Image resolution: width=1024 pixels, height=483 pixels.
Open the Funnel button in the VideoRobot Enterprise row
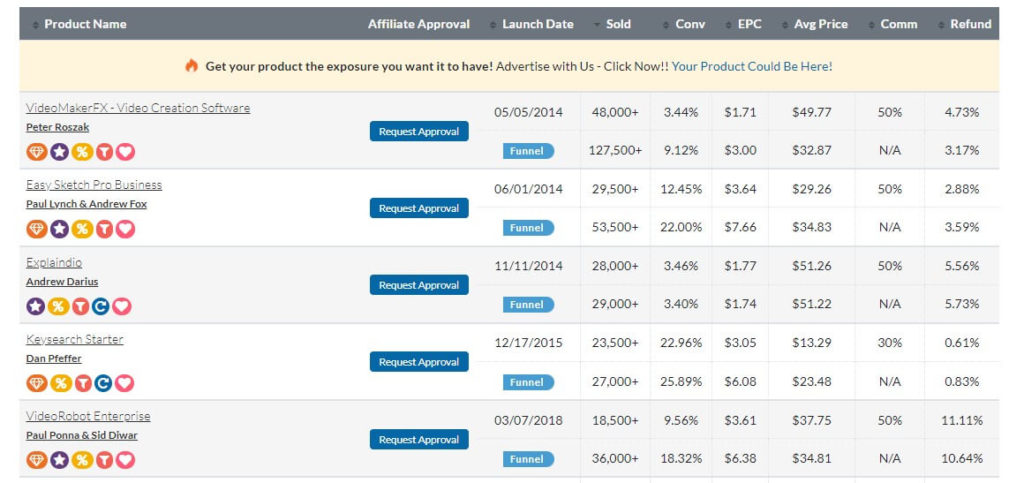[x=528, y=459]
